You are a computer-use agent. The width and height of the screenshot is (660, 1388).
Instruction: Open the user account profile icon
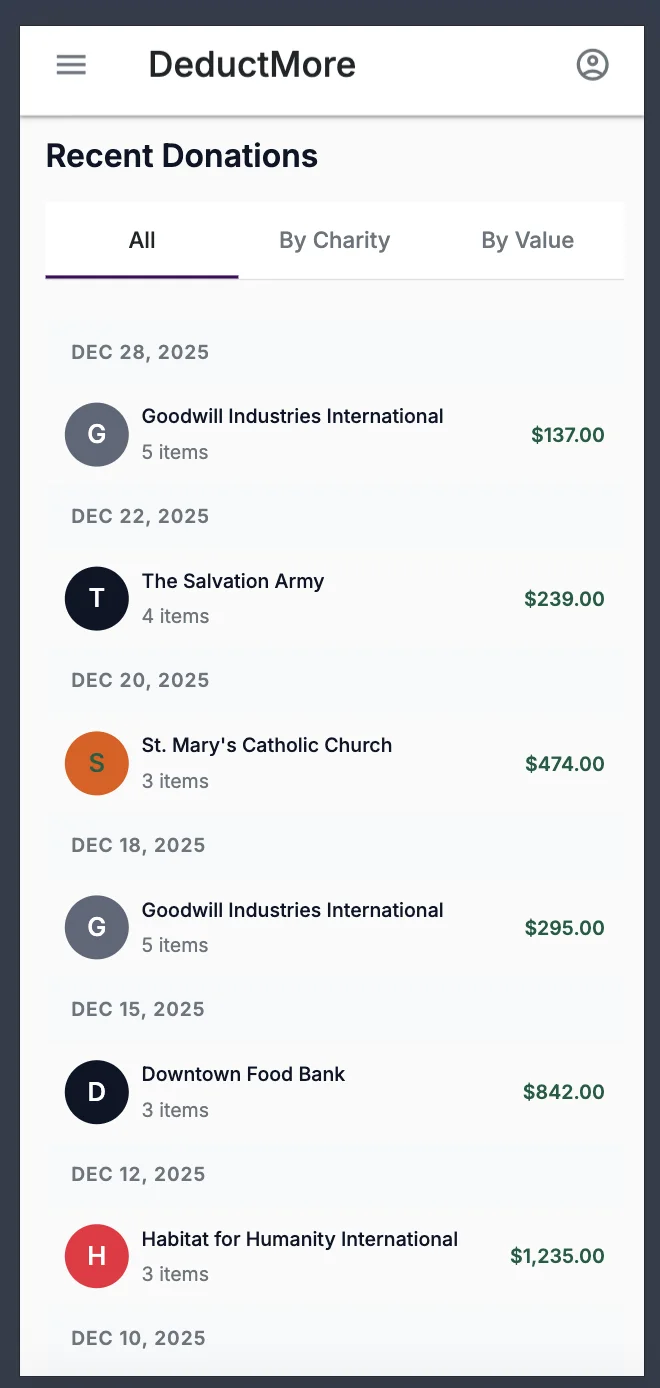tap(592, 65)
